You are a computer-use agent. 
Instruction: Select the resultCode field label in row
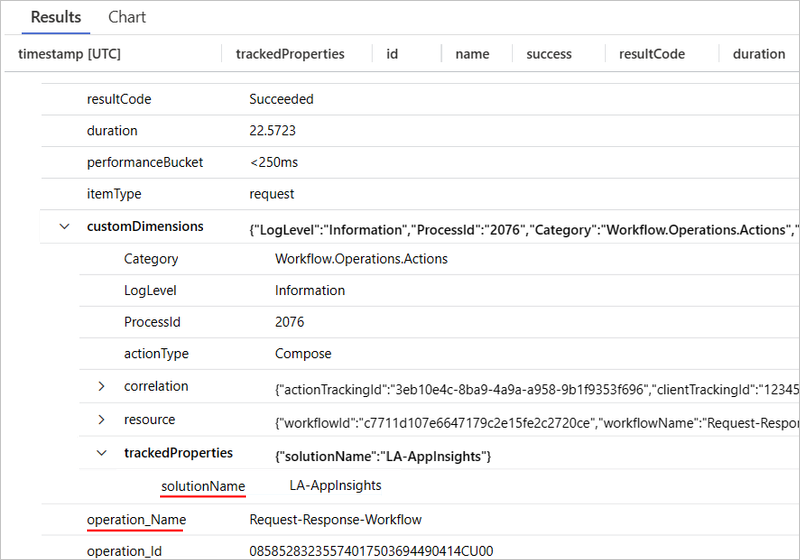pyautogui.click(x=119, y=99)
